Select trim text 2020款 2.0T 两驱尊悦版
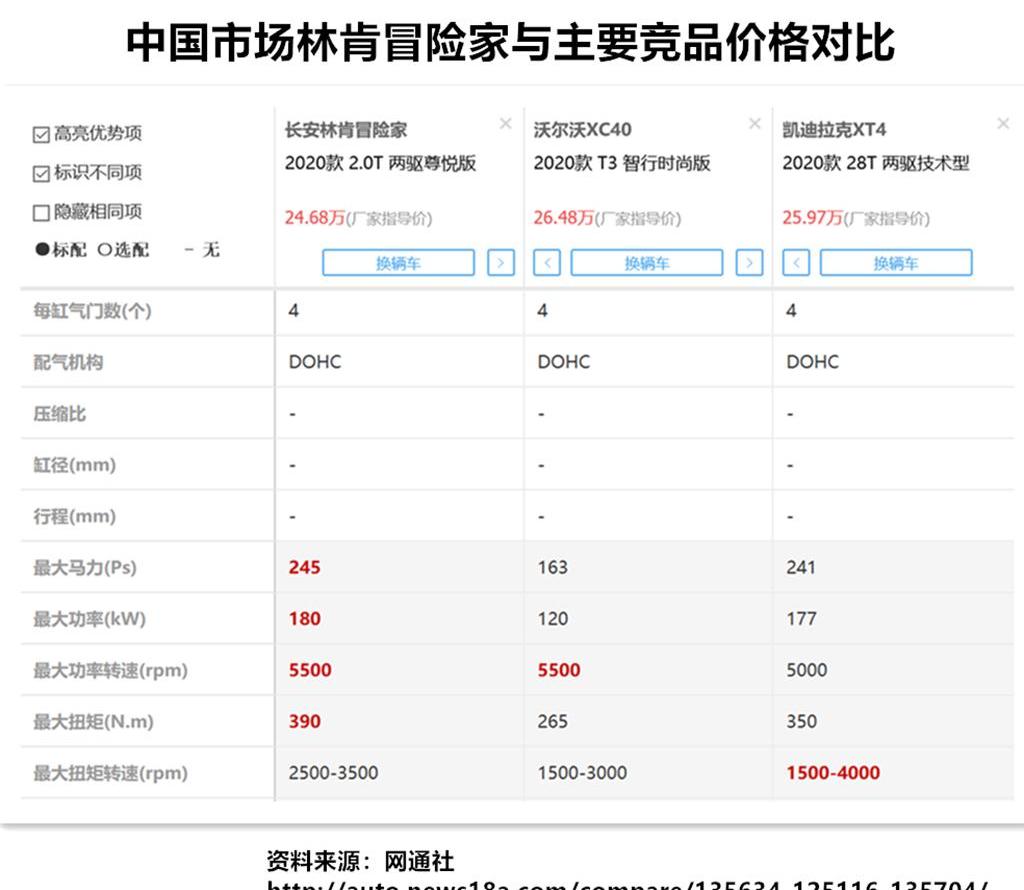The width and height of the screenshot is (1024, 890). pyautogui.click(x=380, y=163)
